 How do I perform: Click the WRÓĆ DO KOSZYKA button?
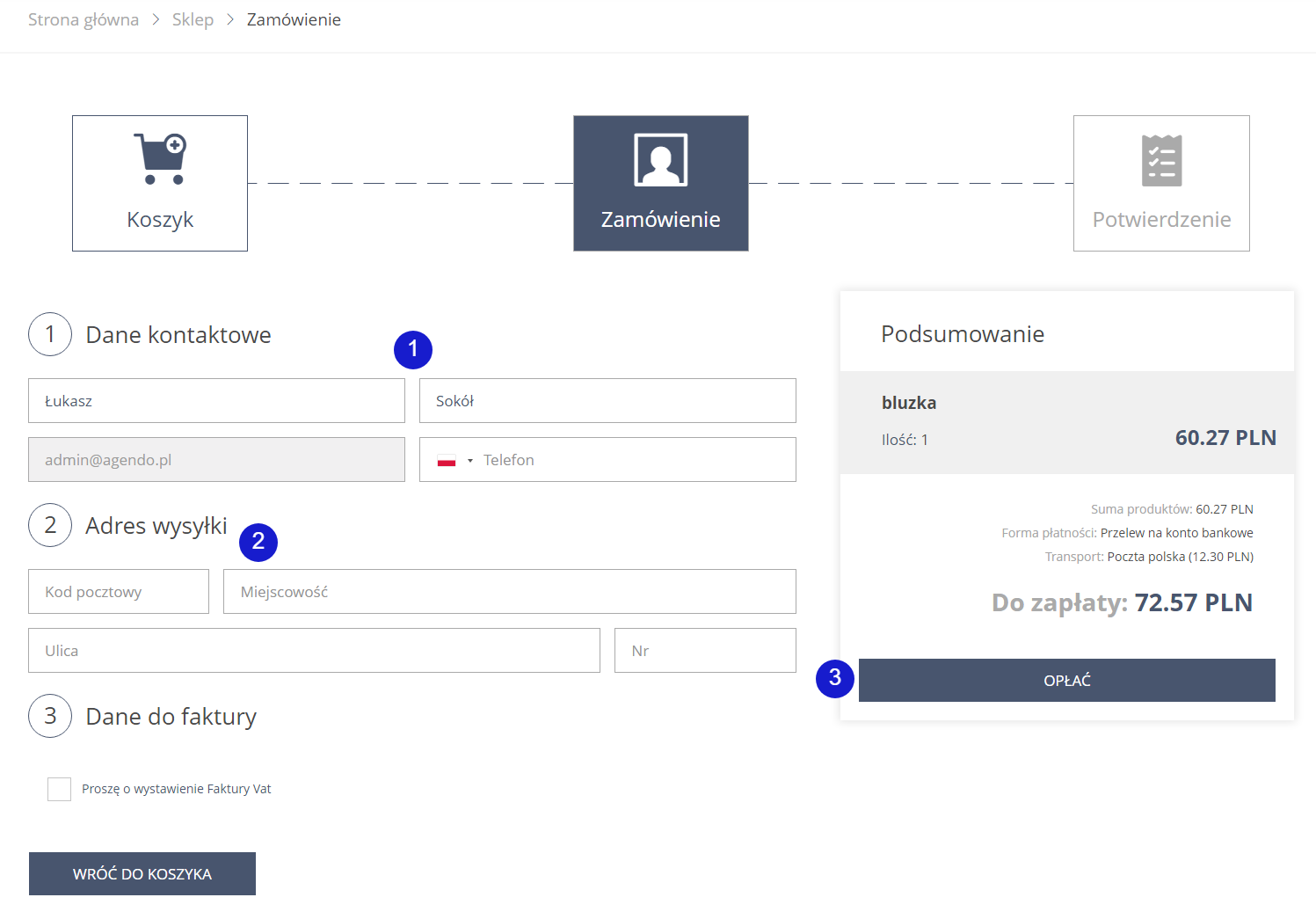pyautogui.click(x=142, y=873)
